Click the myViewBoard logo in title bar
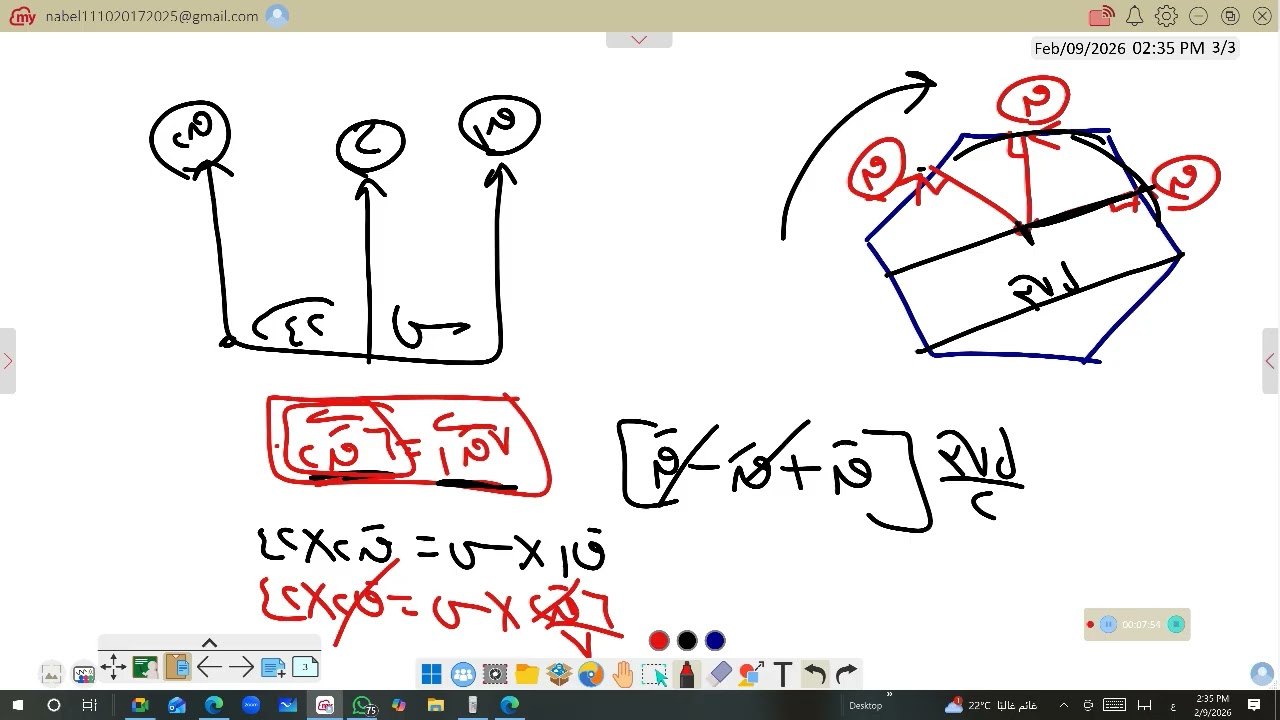The image size is (1280, 720). (x=21, y=16)
